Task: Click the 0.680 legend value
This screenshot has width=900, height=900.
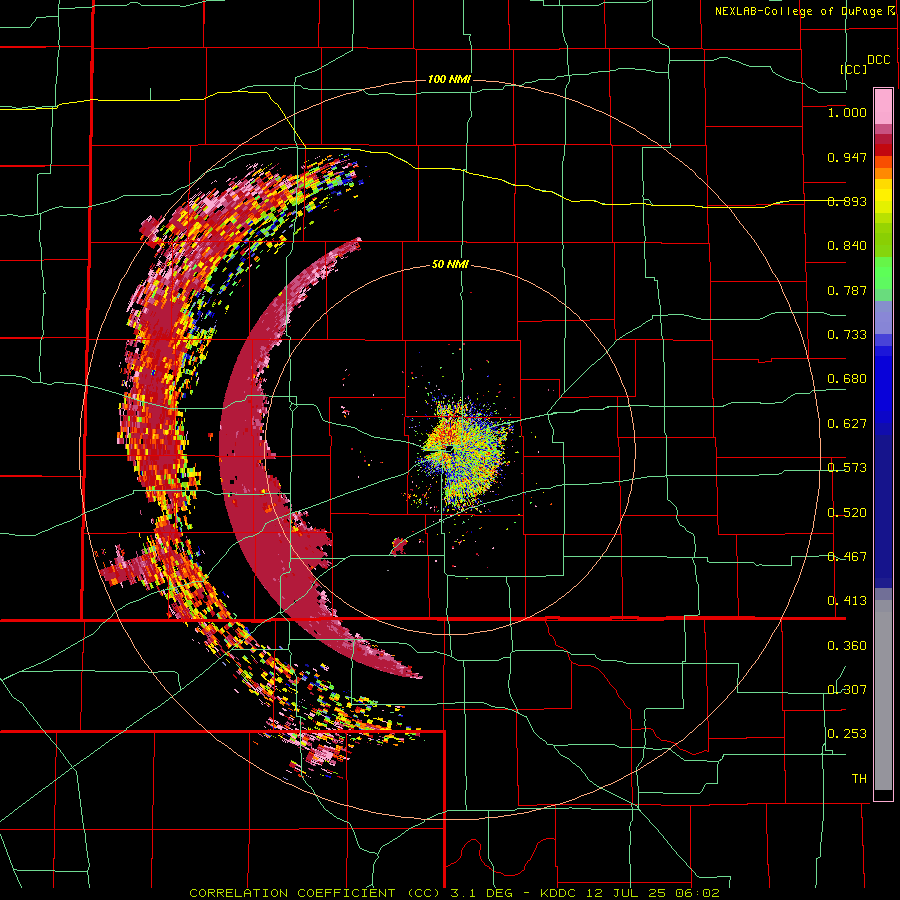Action: [847, 379]
